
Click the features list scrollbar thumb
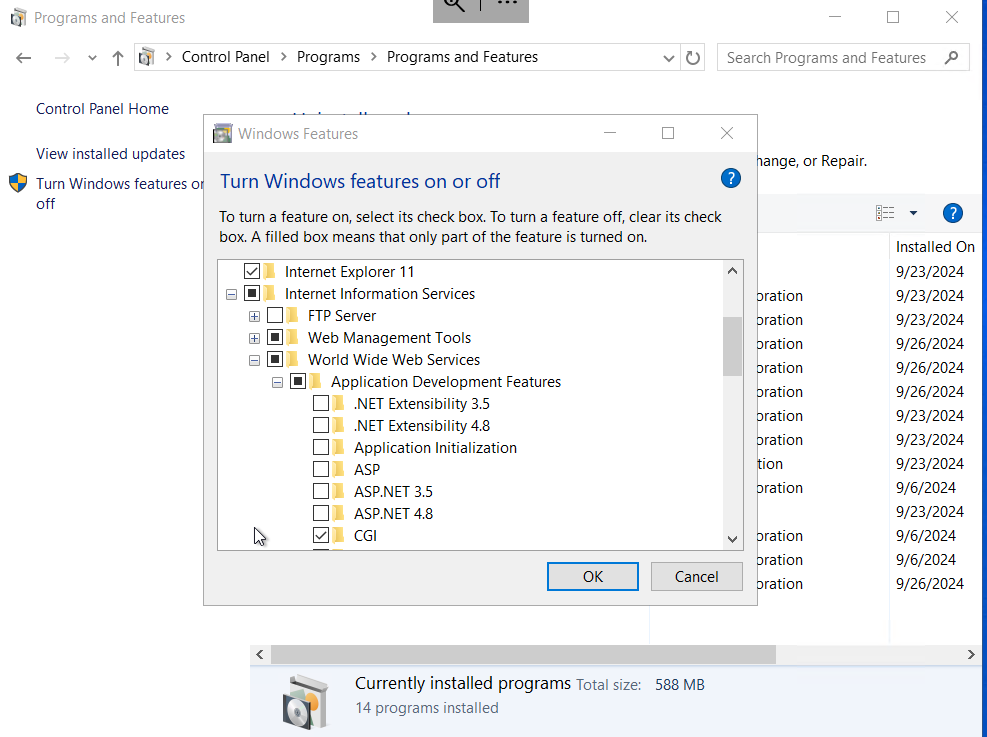coord(732,346)
